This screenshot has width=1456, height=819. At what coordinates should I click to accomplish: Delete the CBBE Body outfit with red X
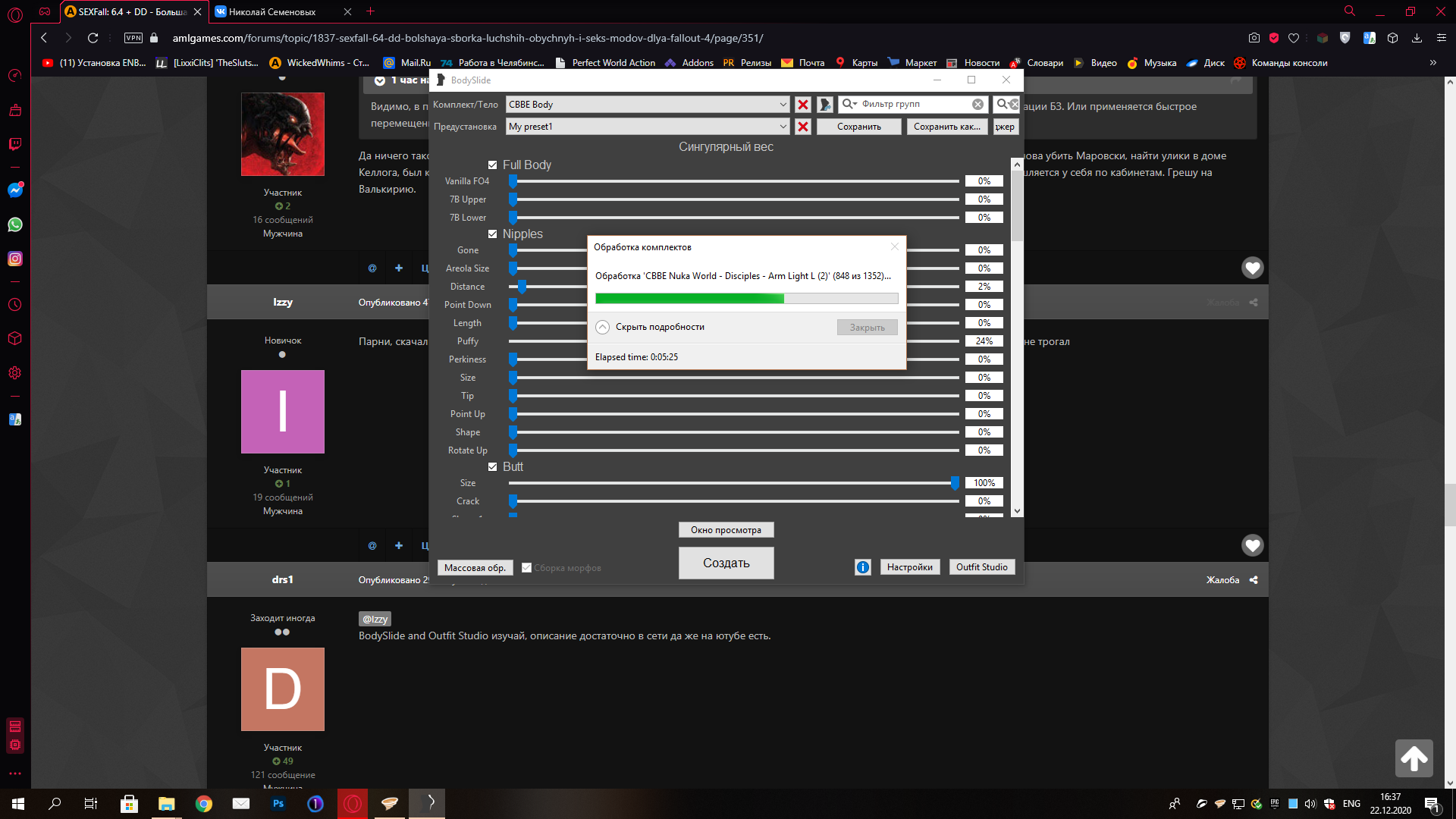coord(803,105)
